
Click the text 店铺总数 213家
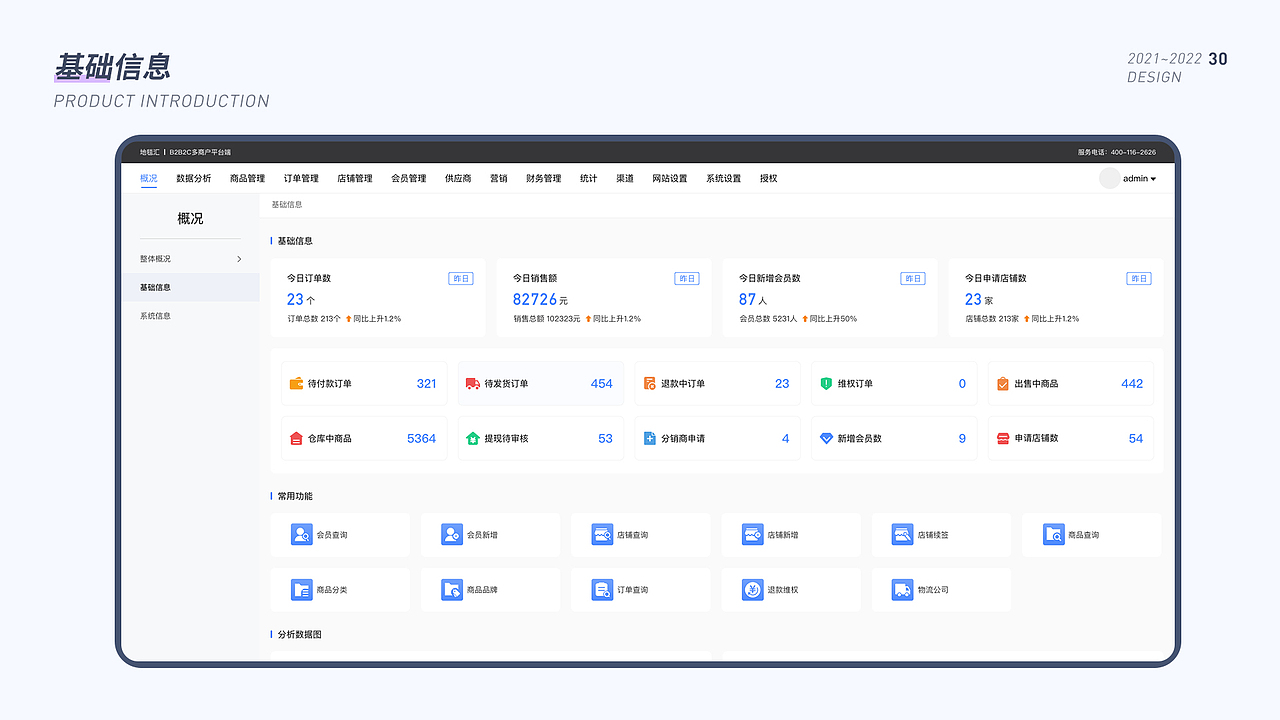point(992,319)
